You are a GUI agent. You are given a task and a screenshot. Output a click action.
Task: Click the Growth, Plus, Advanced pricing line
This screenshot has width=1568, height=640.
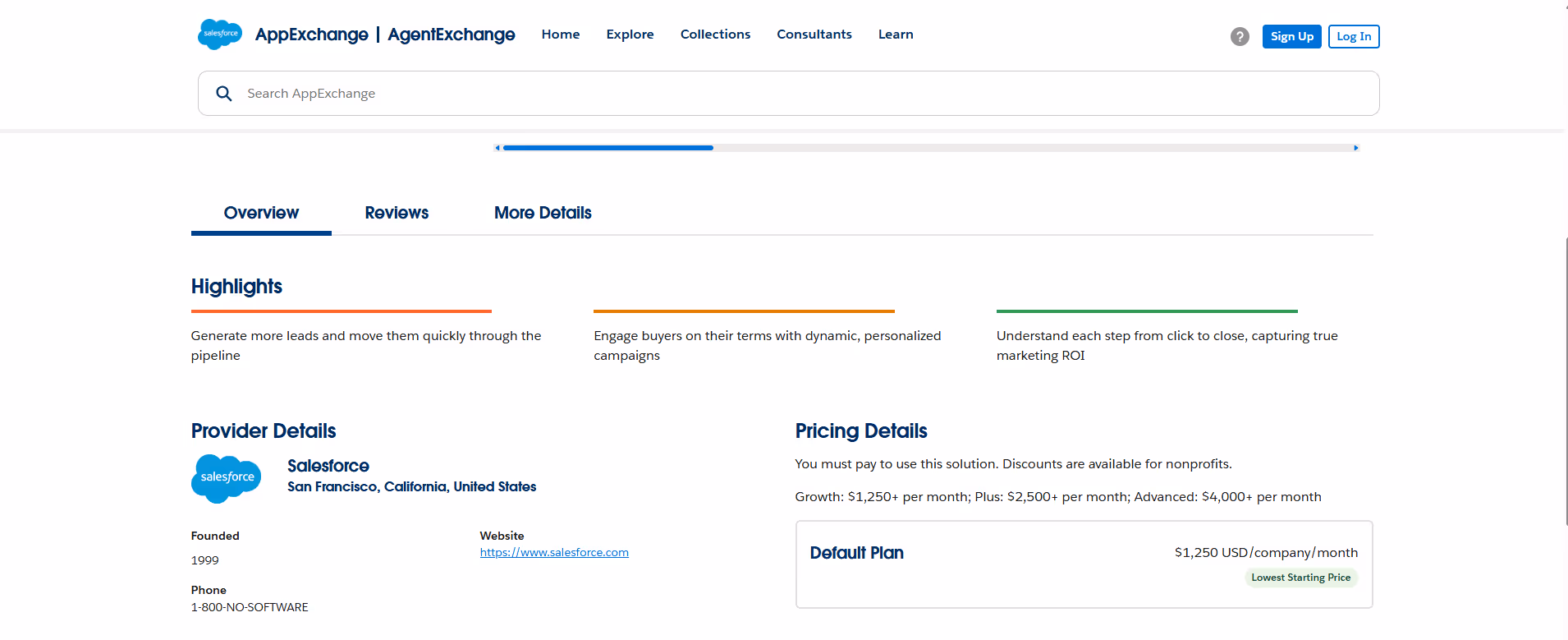(x=1058, y=497)
